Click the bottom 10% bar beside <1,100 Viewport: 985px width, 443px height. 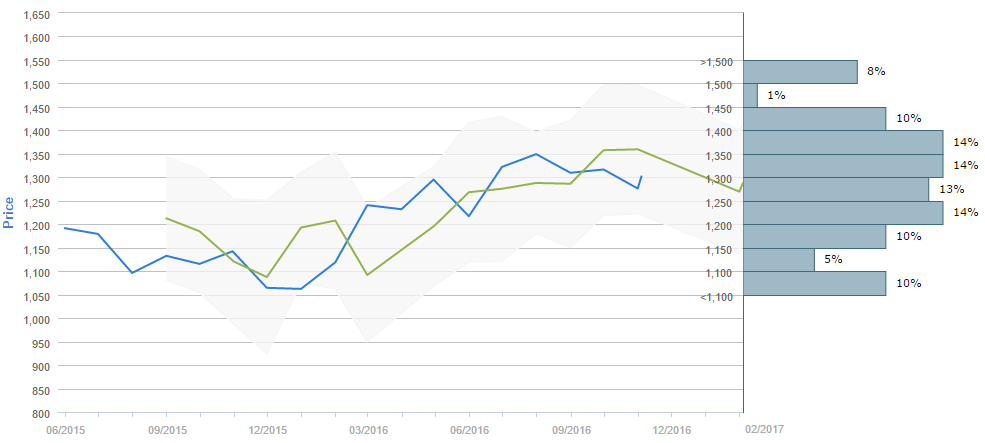tap(814, 283)
